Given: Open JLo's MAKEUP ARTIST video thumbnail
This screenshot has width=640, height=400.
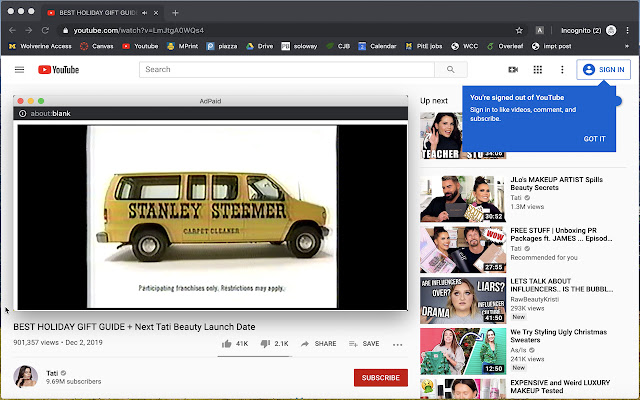Looking at the screenshot, I should coord(463,199).
